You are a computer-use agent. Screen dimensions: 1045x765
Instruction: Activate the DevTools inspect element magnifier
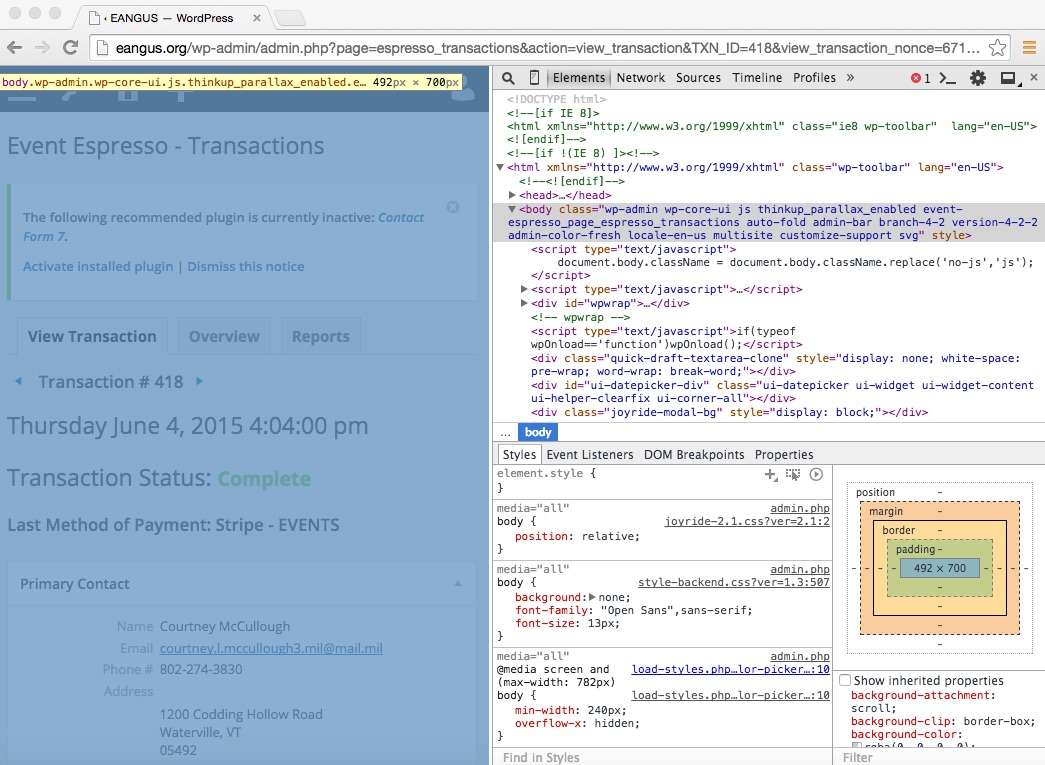[508, 78]
